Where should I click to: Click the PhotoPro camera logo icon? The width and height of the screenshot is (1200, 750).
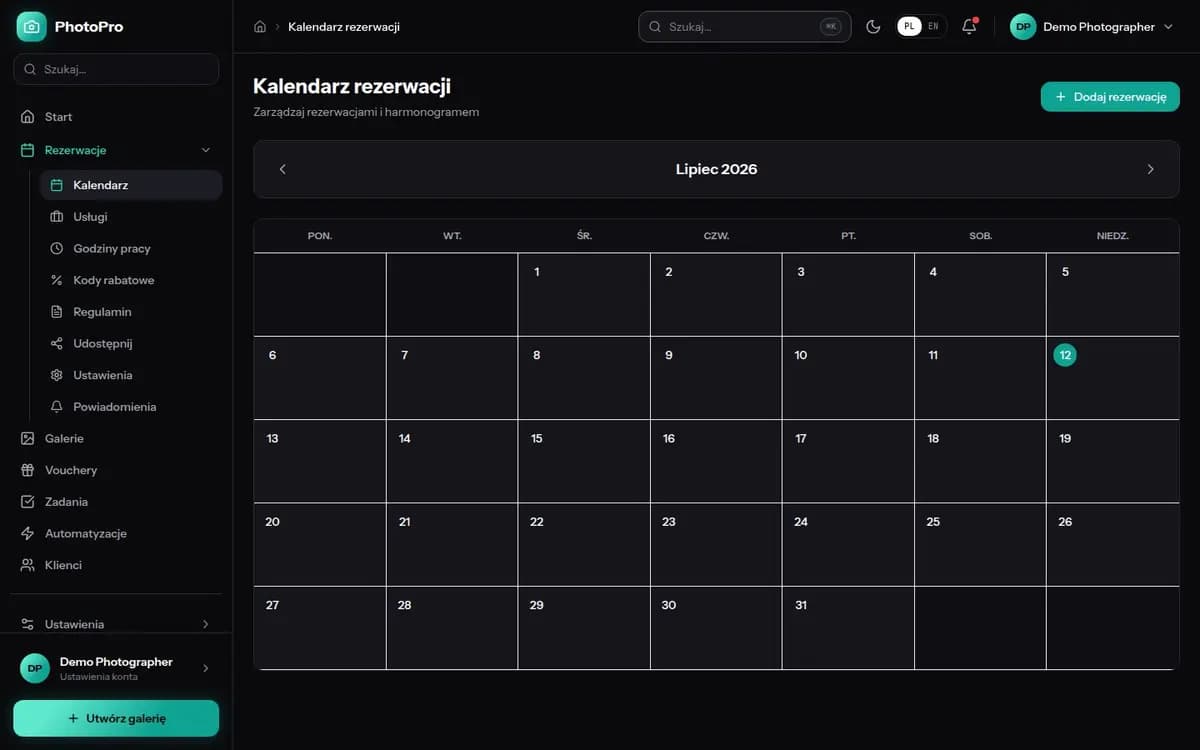[x=31, y=27]
